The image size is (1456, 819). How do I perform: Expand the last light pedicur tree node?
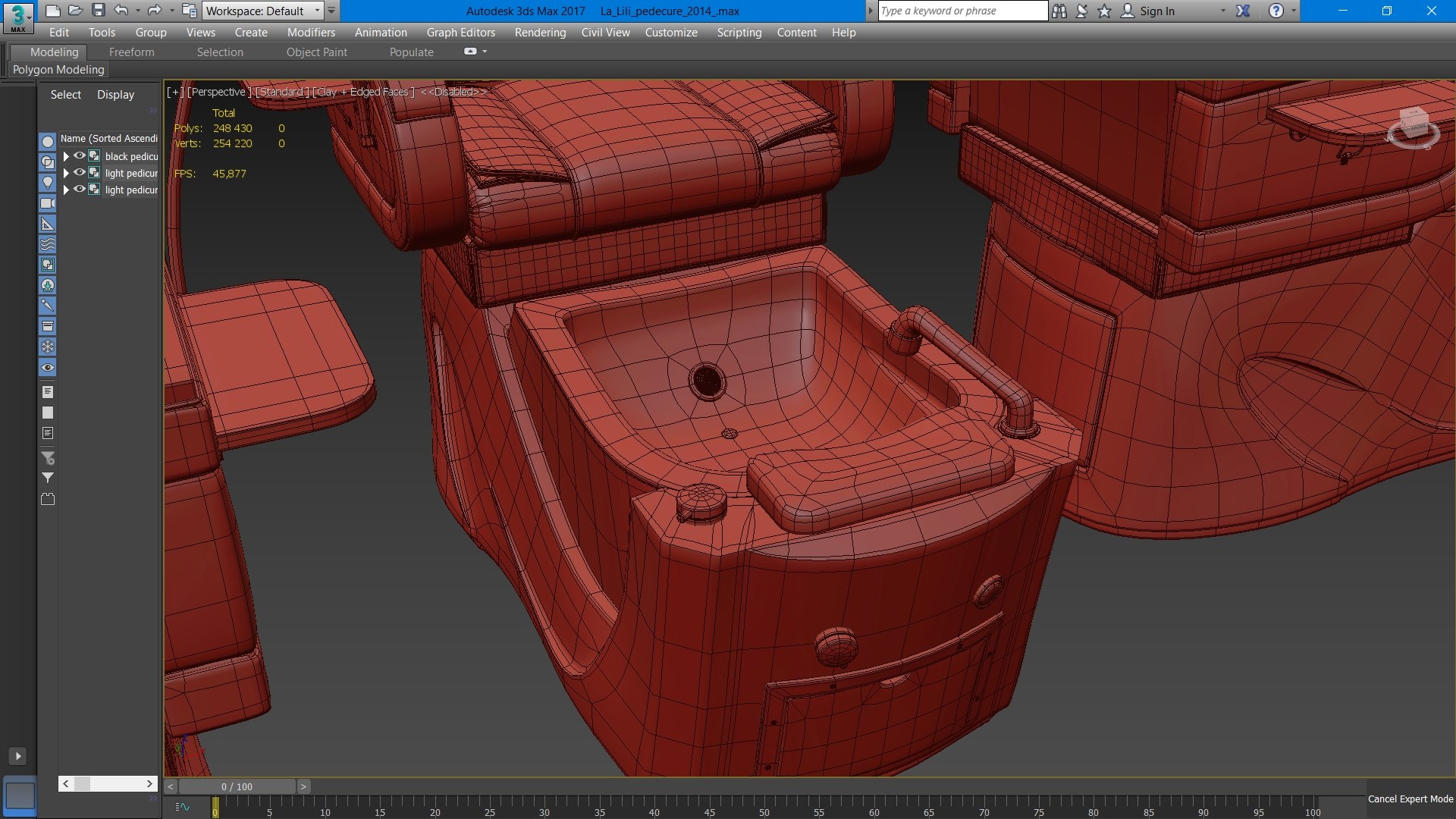click(x=66, y=190)
